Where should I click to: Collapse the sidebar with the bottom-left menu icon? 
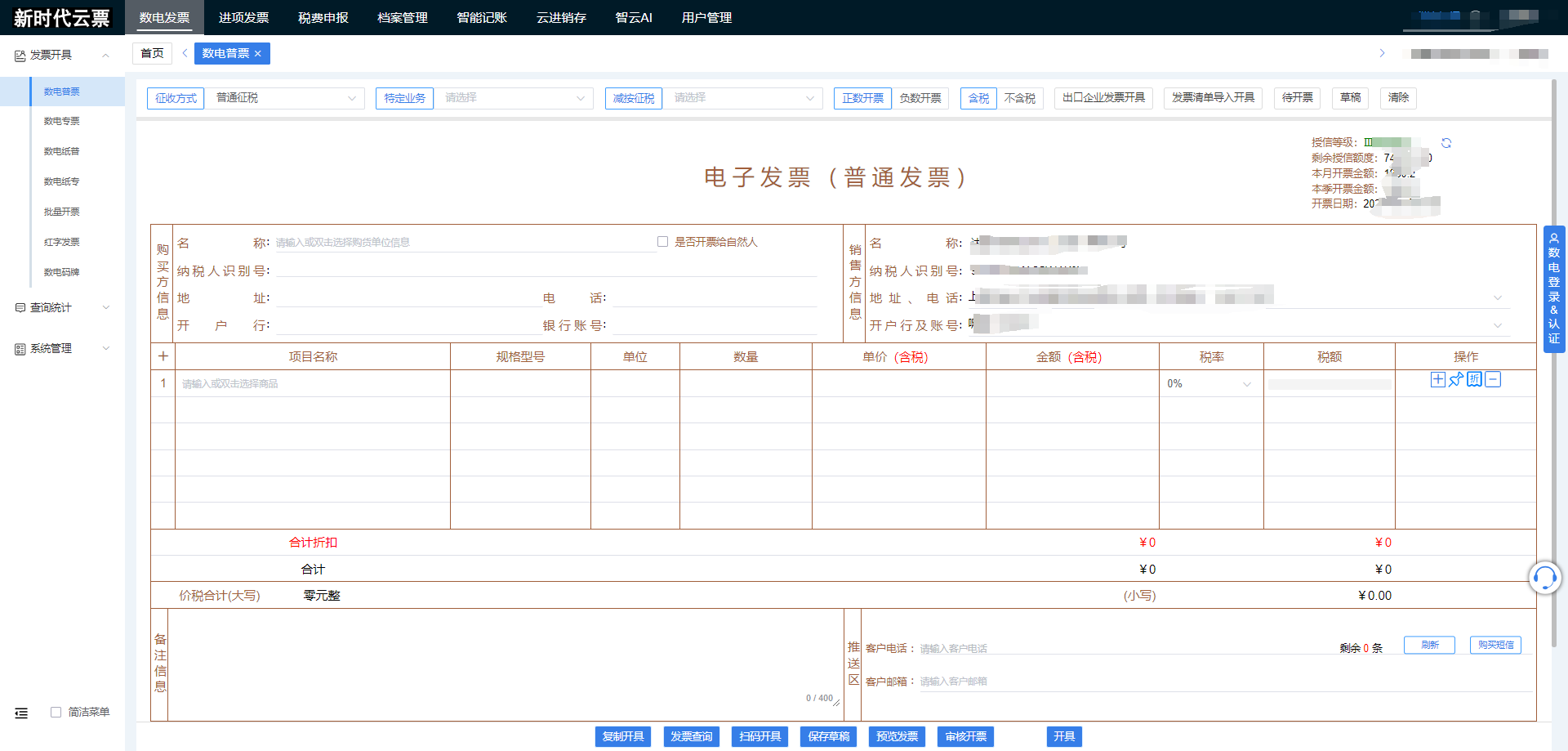pos(21,713)
